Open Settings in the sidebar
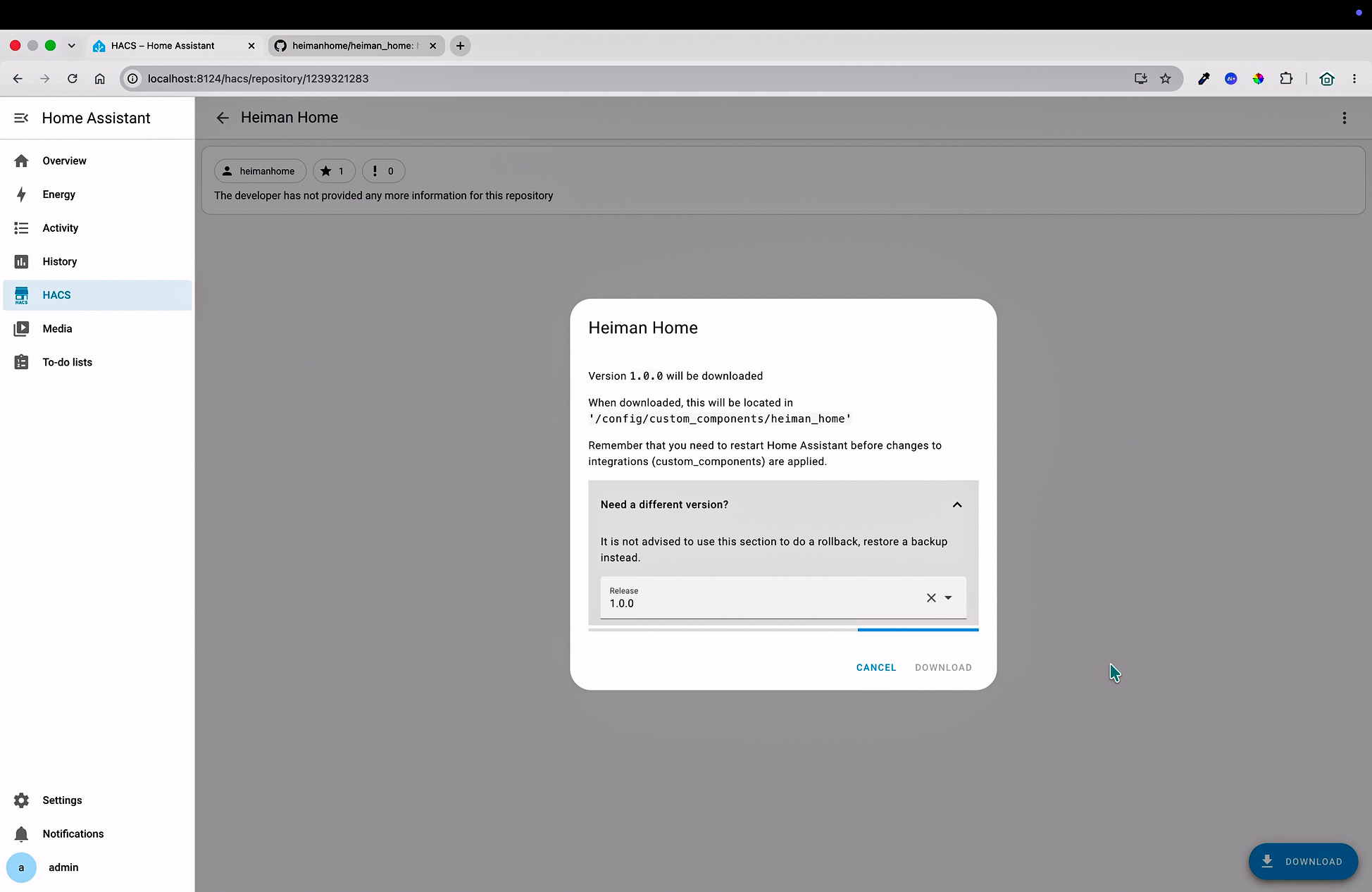Viewport: 1372px width, 892px height. [97, 800]
